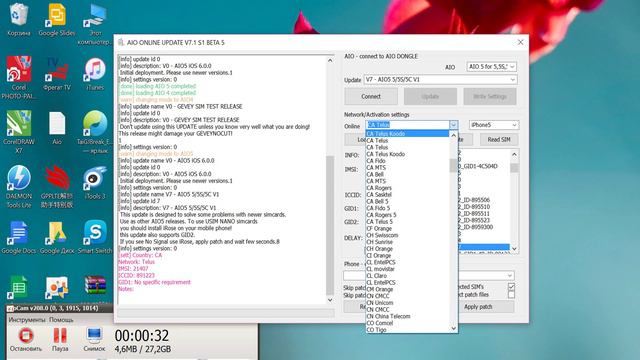This screenshot has height=360, width=640.
Task: Enable the patch files checkbox
Action: click(x=511, y=294)
